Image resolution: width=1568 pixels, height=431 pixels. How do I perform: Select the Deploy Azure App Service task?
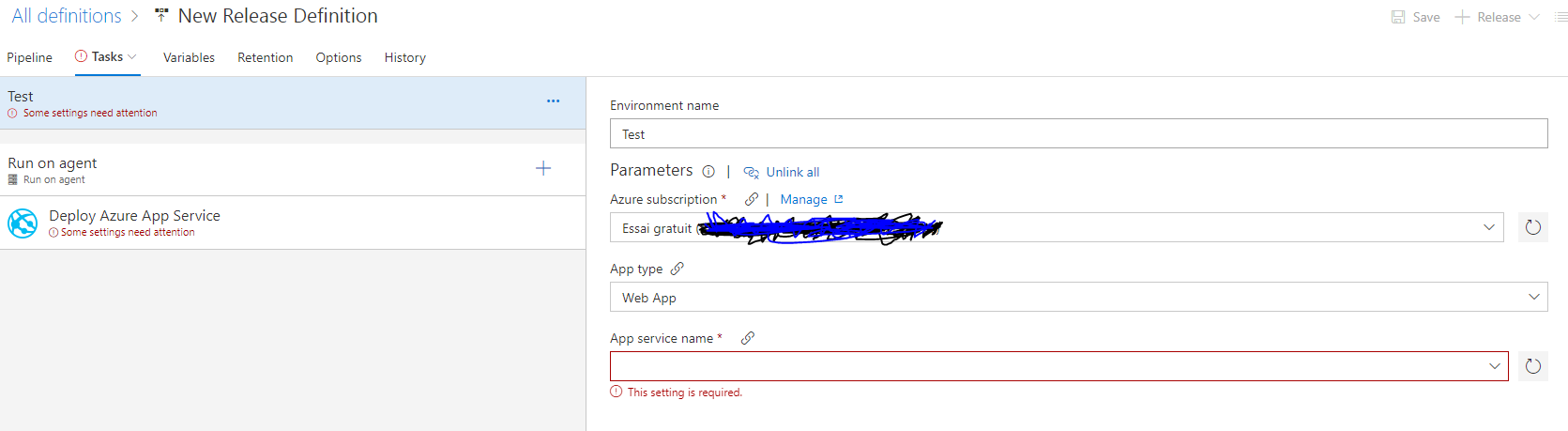(134, 223)
